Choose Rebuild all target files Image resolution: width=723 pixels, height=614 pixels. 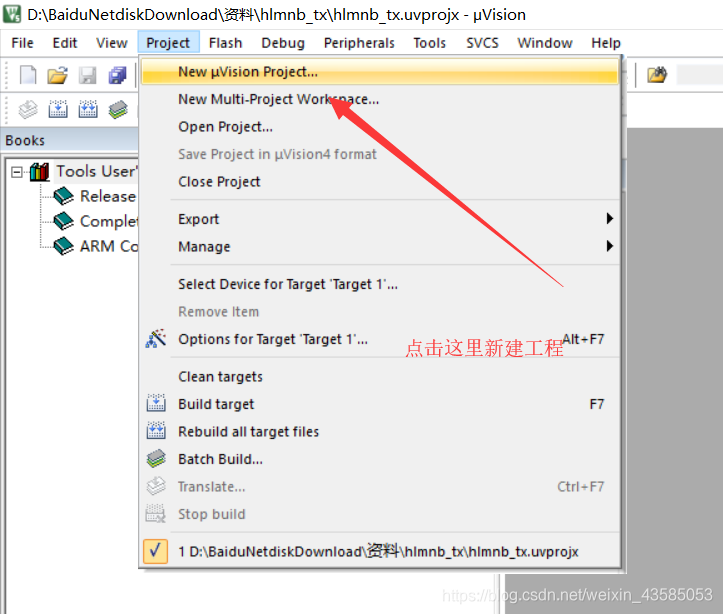pos(380,432)
